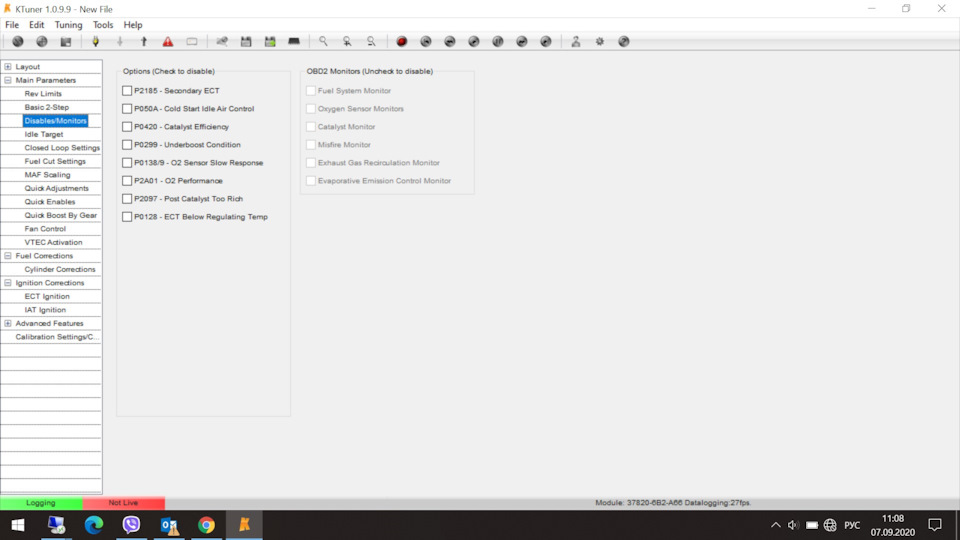
Task: Check P2185 - Secondary ECT option
Action: (127, 91)
